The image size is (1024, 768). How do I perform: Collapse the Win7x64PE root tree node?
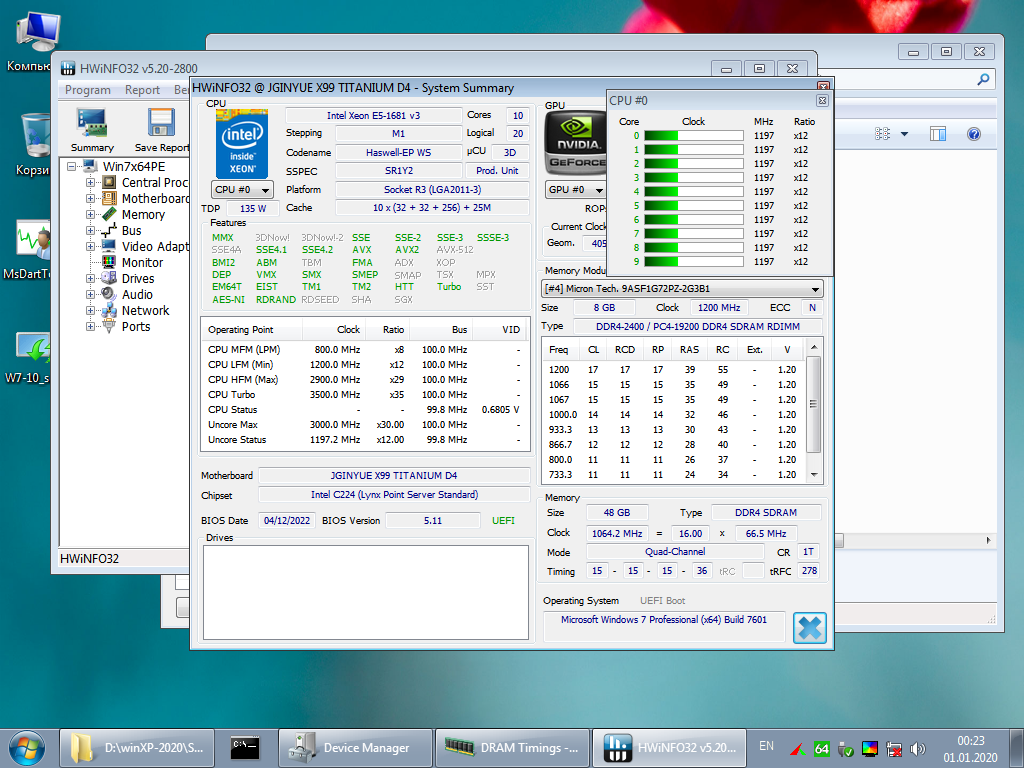click(x=72, y=167)
